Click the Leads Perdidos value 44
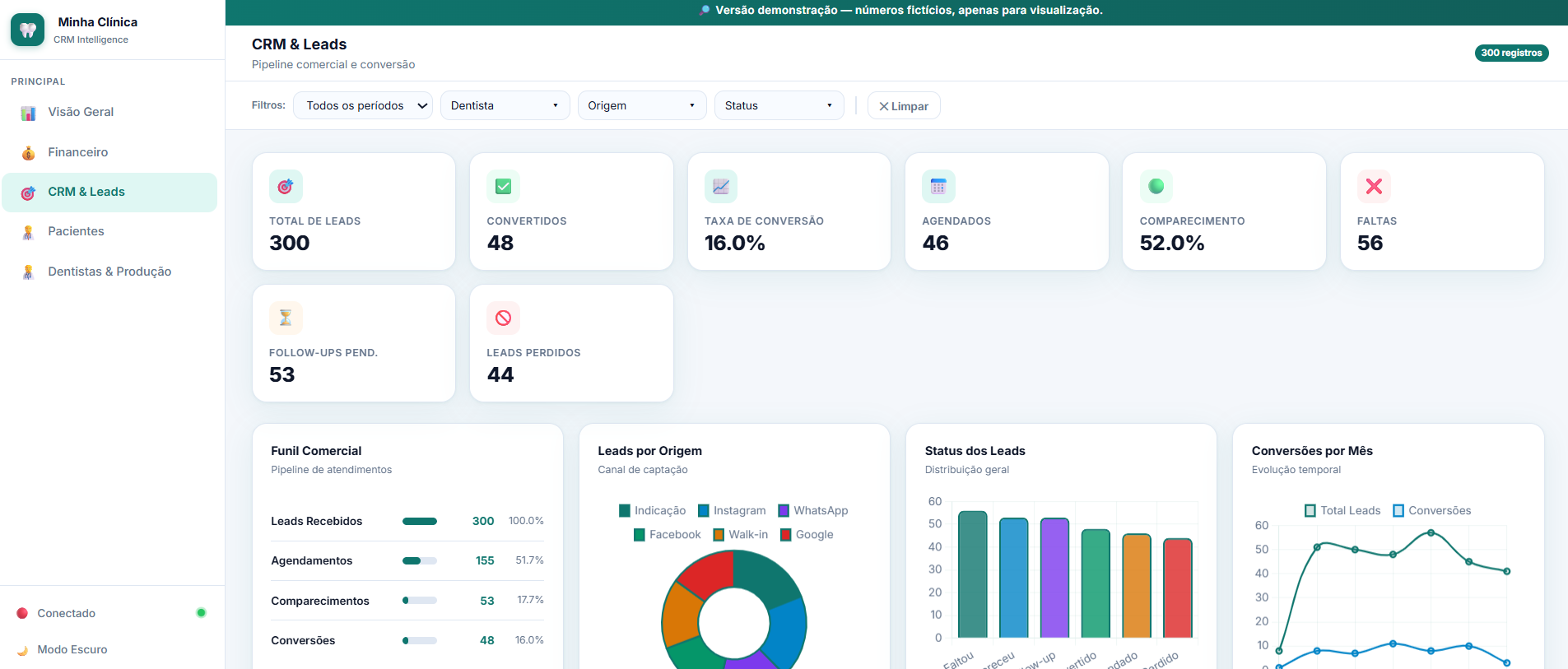 tap(500, 374)
